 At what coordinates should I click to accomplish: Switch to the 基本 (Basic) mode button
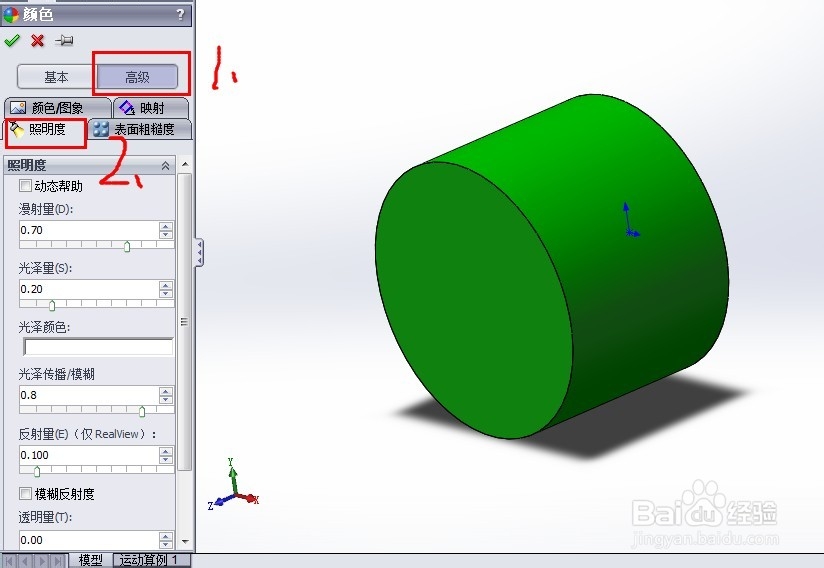point(56,77)
